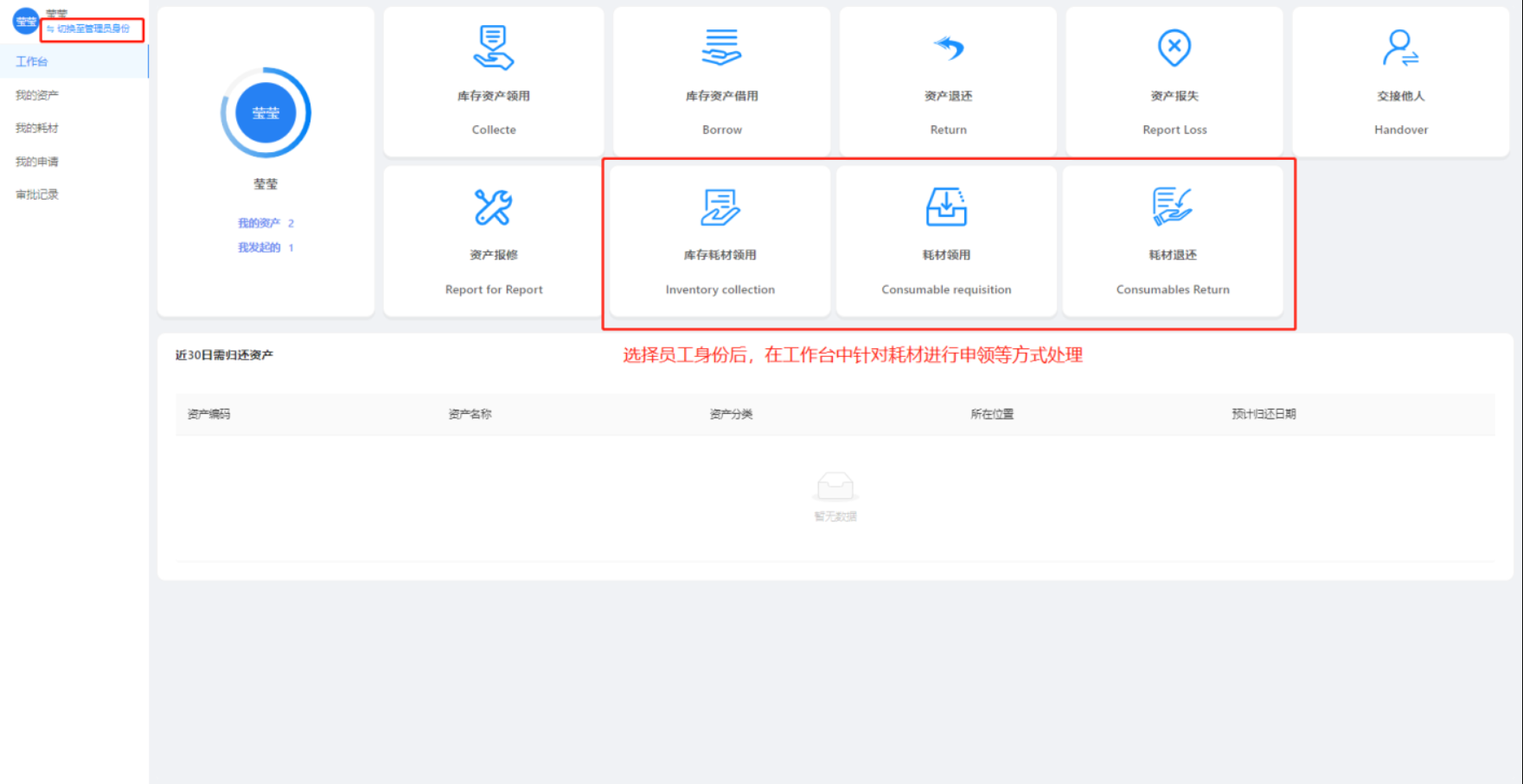Go to 我的耗材 in the sidebar
The image size is (1523, 784).
37,128
